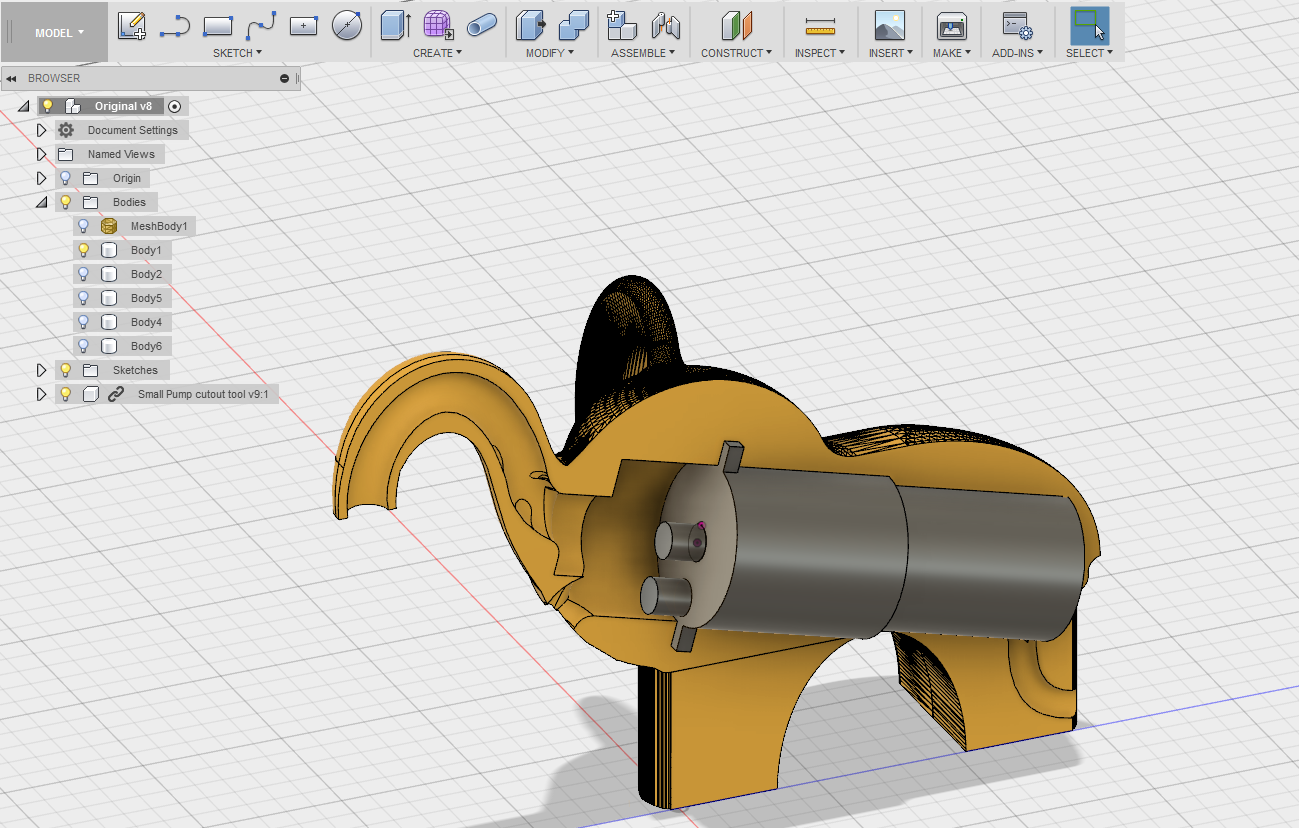Hide Body1 by clicking its bulb
This screenshot has width=1299, height=828.
click(84, 250)
